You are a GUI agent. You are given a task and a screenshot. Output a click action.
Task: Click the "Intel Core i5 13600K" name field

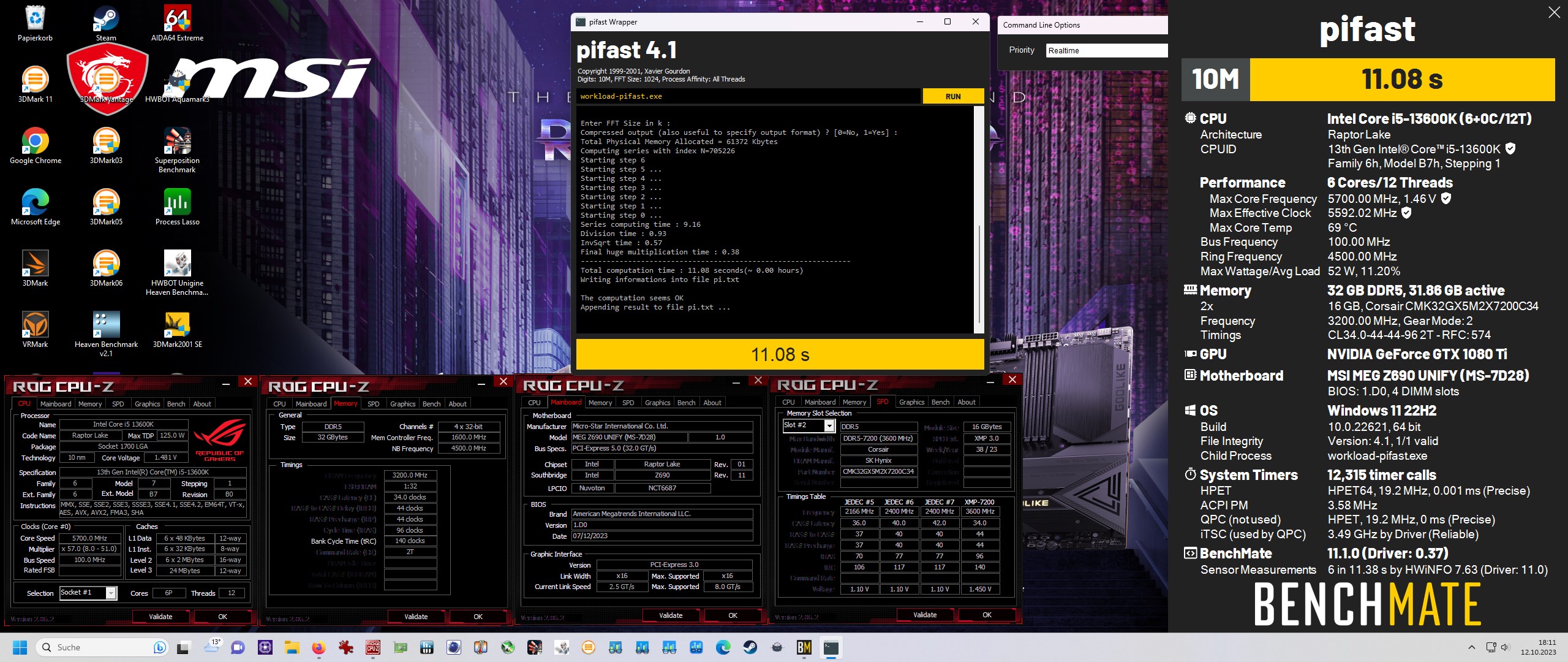pos(123,424)
